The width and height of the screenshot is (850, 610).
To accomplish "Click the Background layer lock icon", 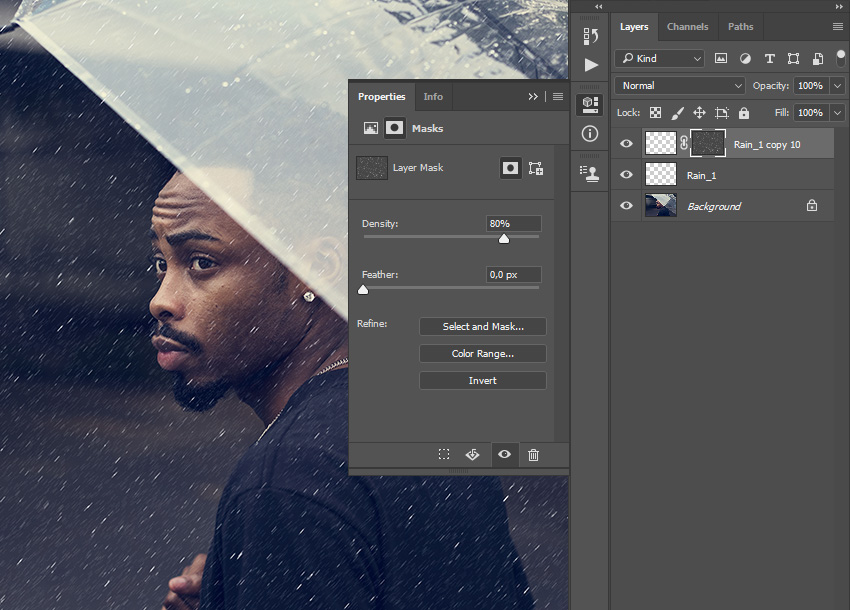I will click(x=812, y=206).
